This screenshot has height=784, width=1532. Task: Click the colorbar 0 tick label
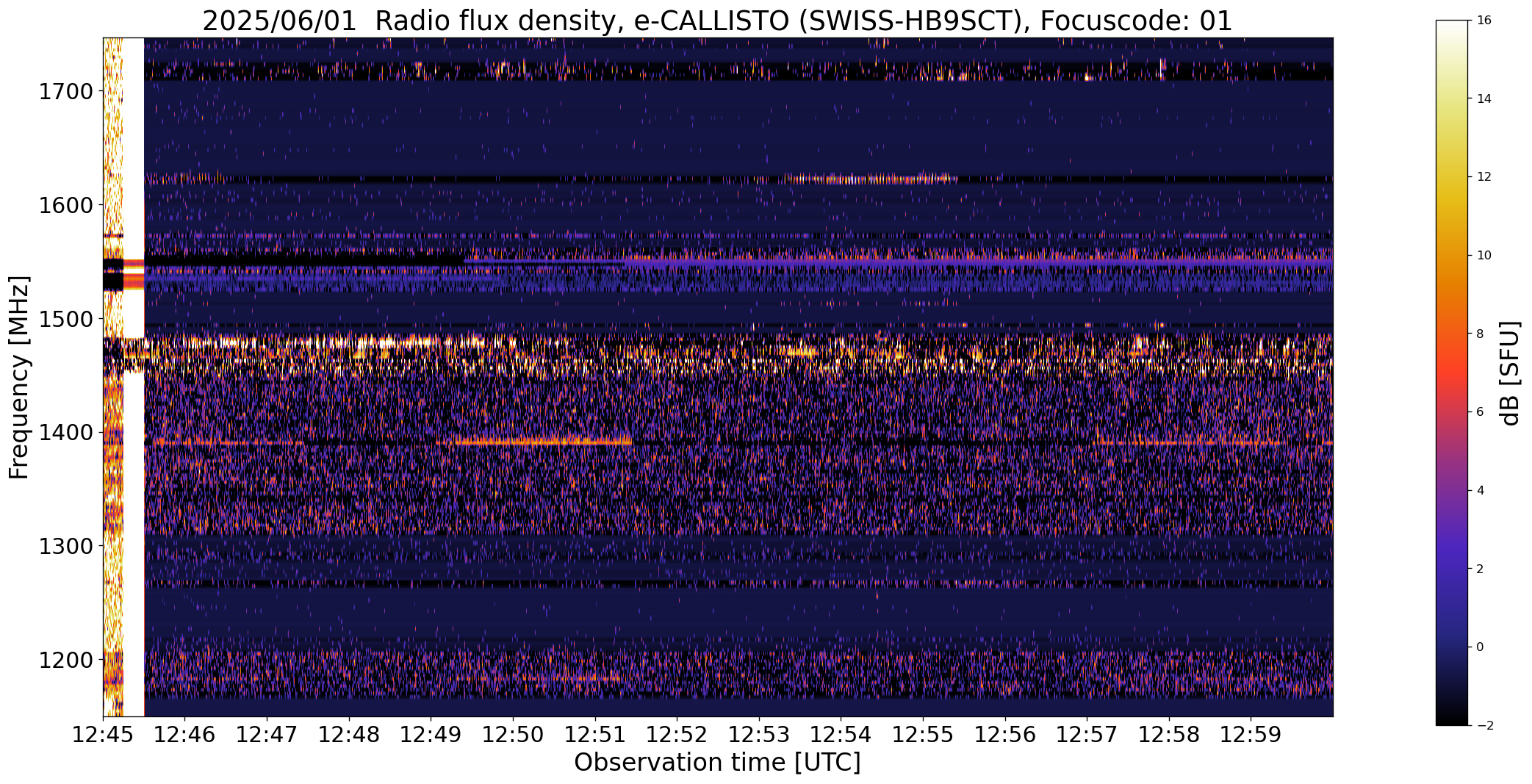1480,647
